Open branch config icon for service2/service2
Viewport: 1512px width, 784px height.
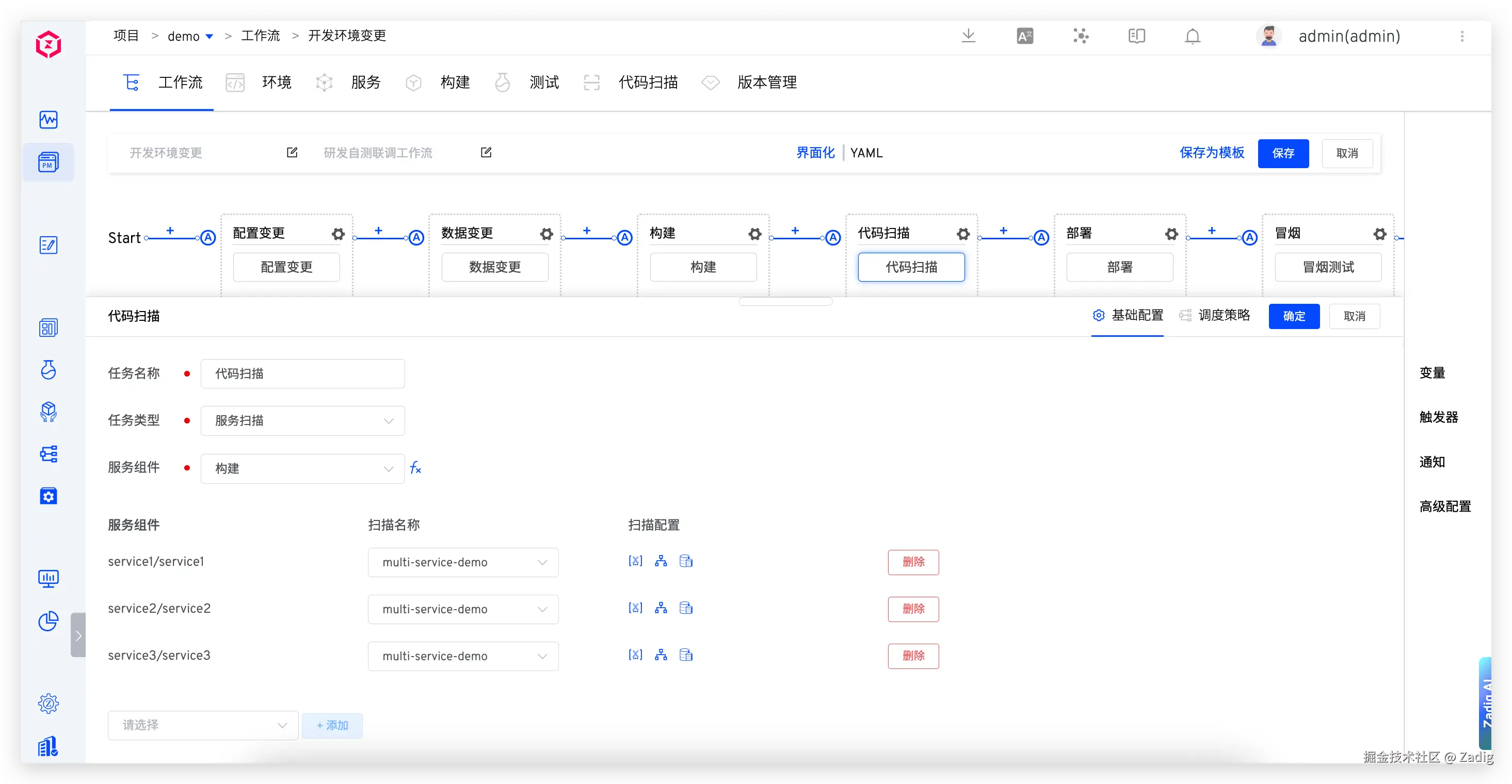pyautogui.click(x=661, y=608)
